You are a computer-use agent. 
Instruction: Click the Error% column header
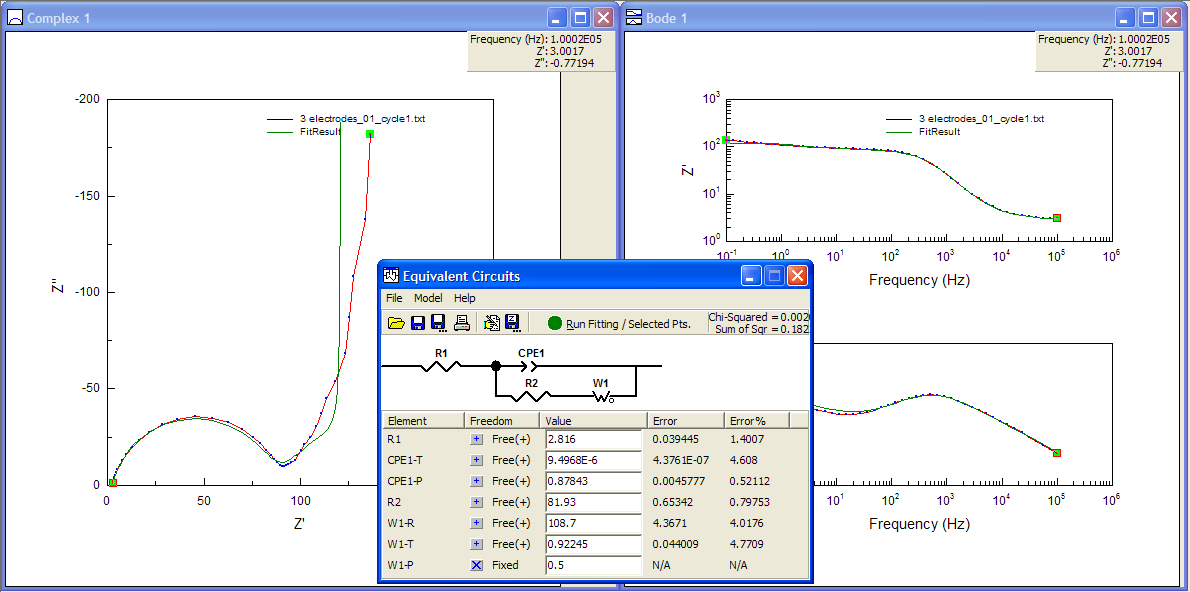(757, 420)
